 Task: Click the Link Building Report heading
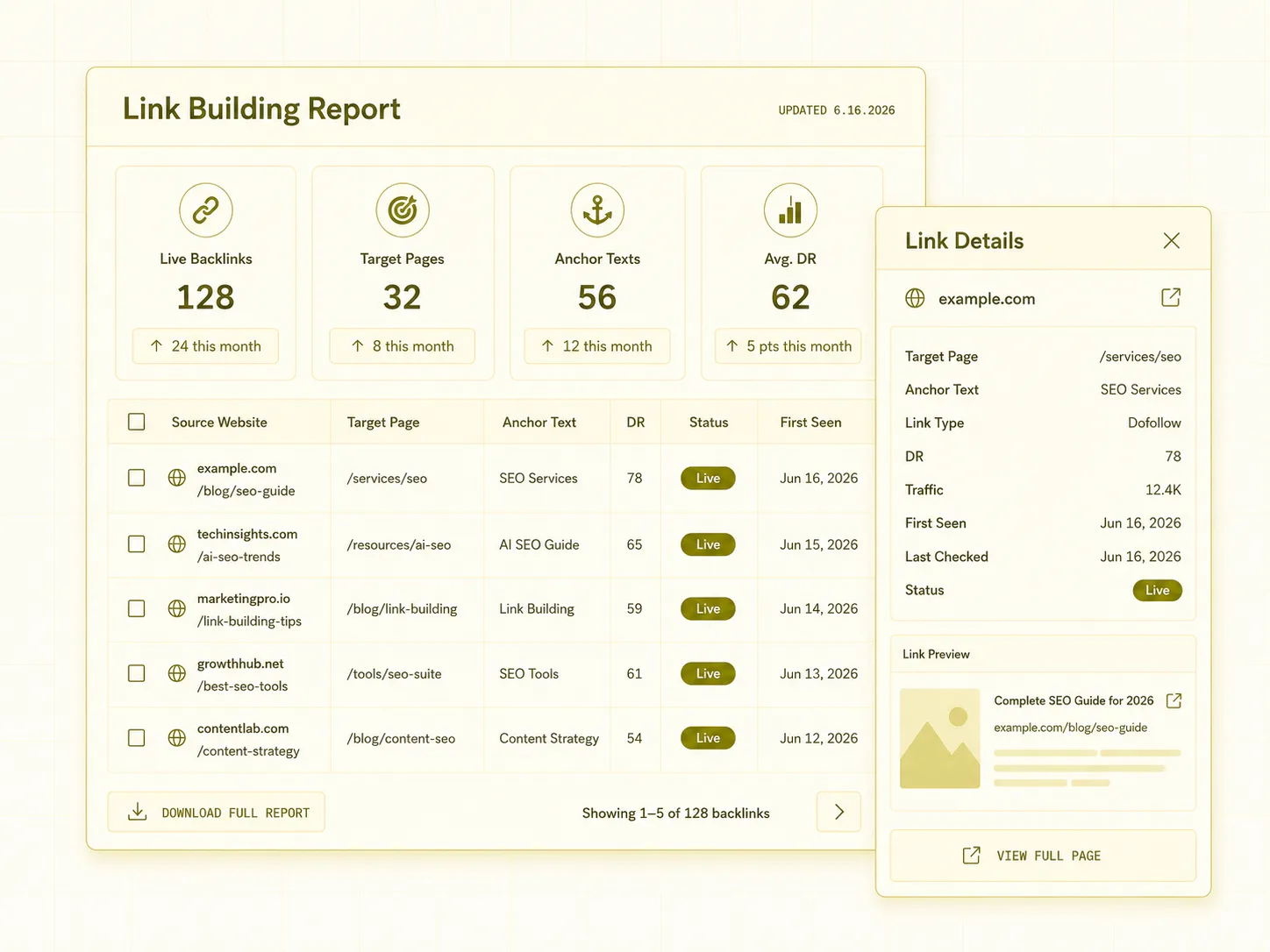coord(261,109)
